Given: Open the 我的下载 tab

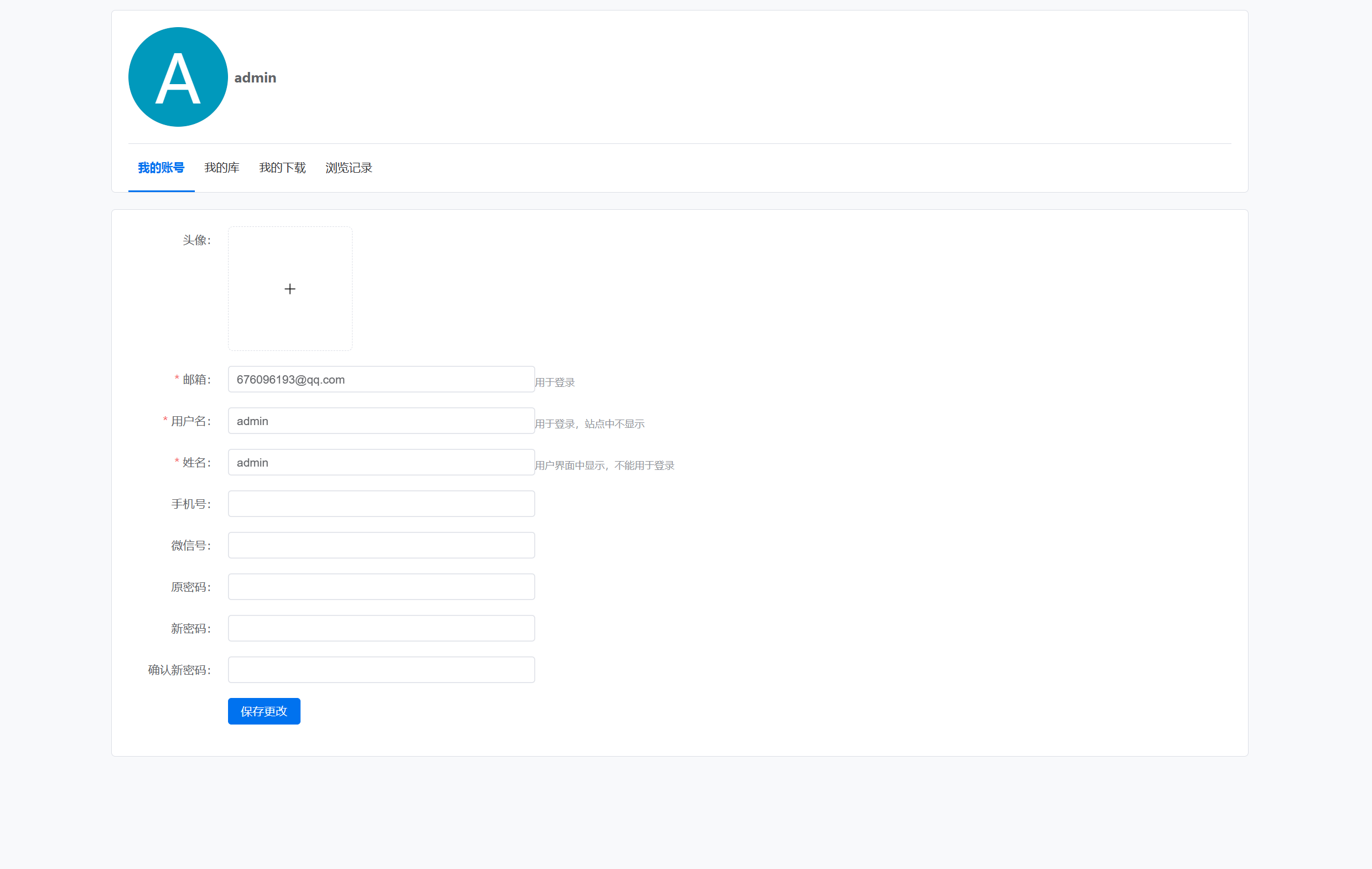Looking at the screenshot, I should tap(283, 168).
